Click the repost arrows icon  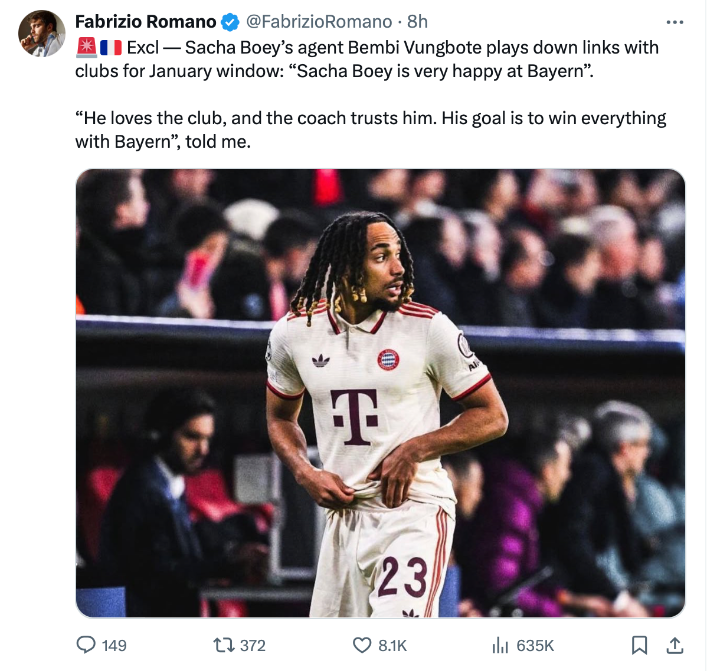pos(224,645)
